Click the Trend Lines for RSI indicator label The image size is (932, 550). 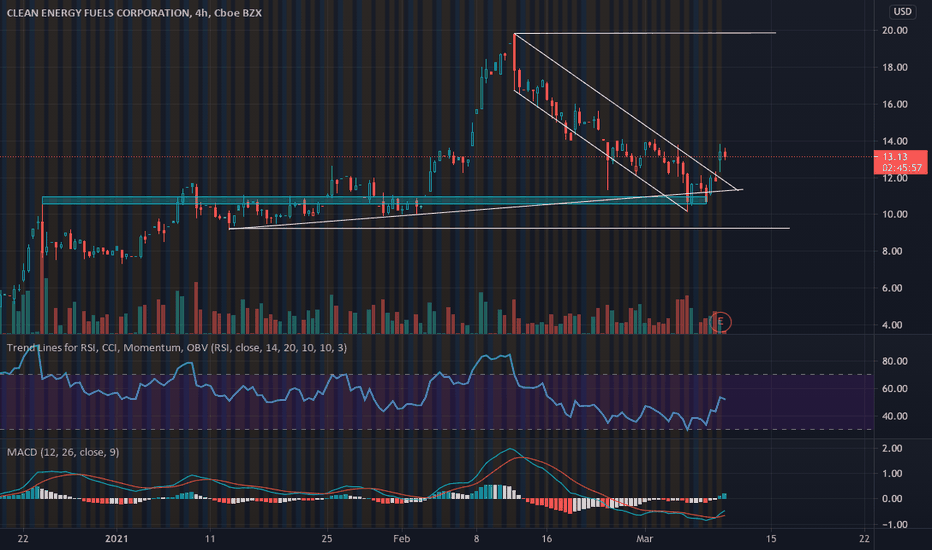point(177,347)
